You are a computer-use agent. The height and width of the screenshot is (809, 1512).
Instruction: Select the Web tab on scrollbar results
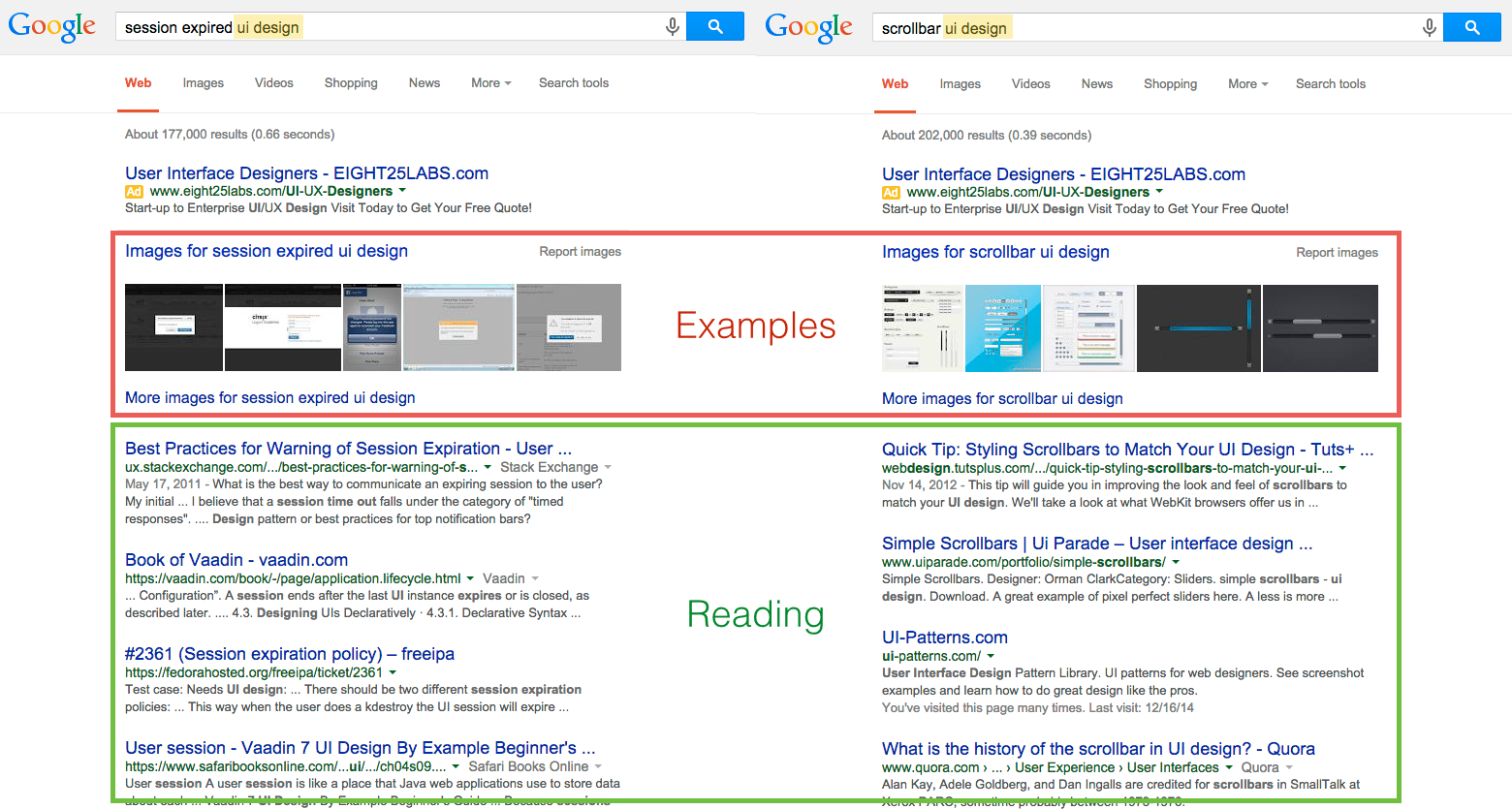pos(896,84)
